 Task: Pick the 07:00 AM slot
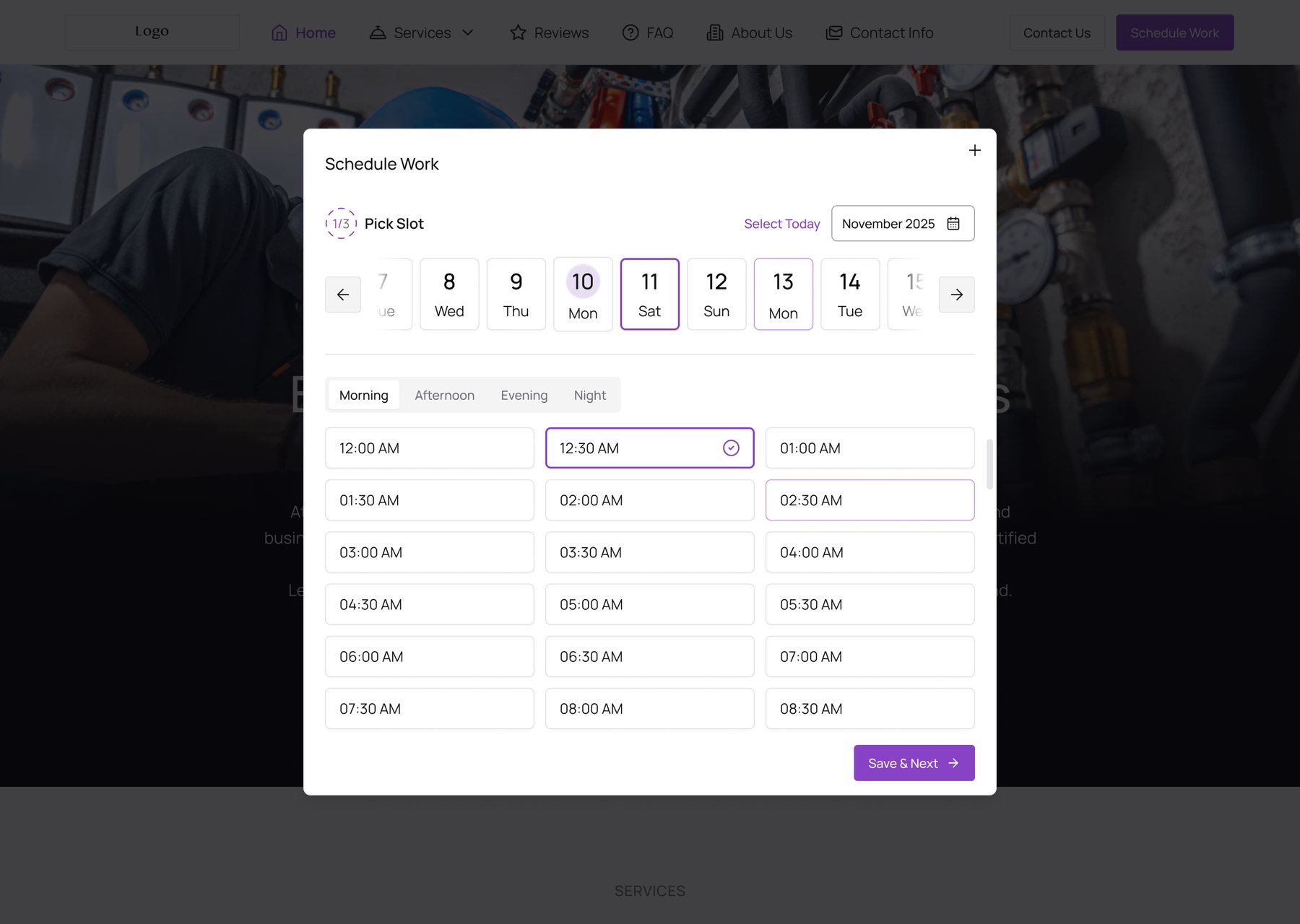(x=870, y=656)
